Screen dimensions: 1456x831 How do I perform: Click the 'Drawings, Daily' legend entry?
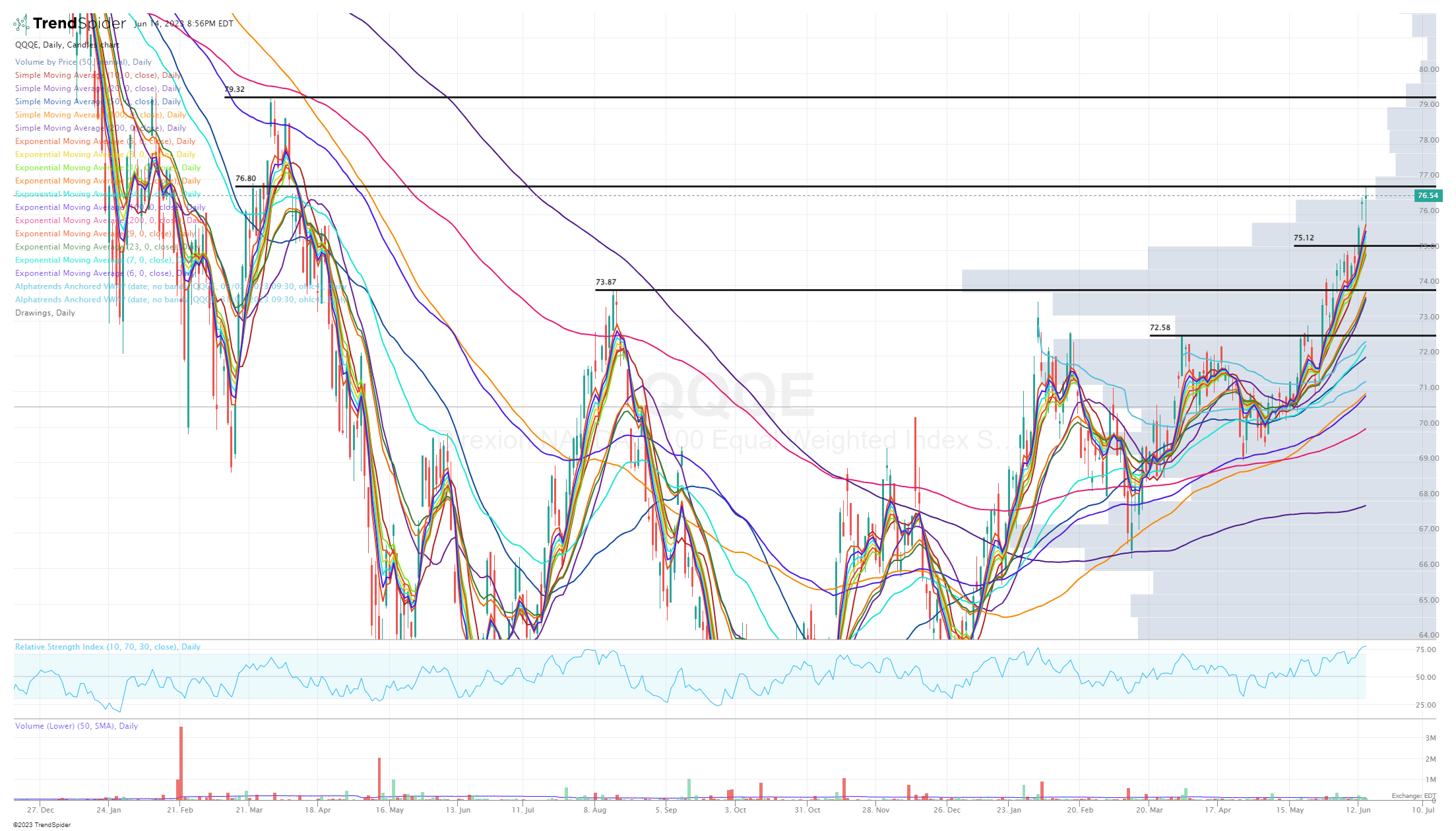[45, 313]
